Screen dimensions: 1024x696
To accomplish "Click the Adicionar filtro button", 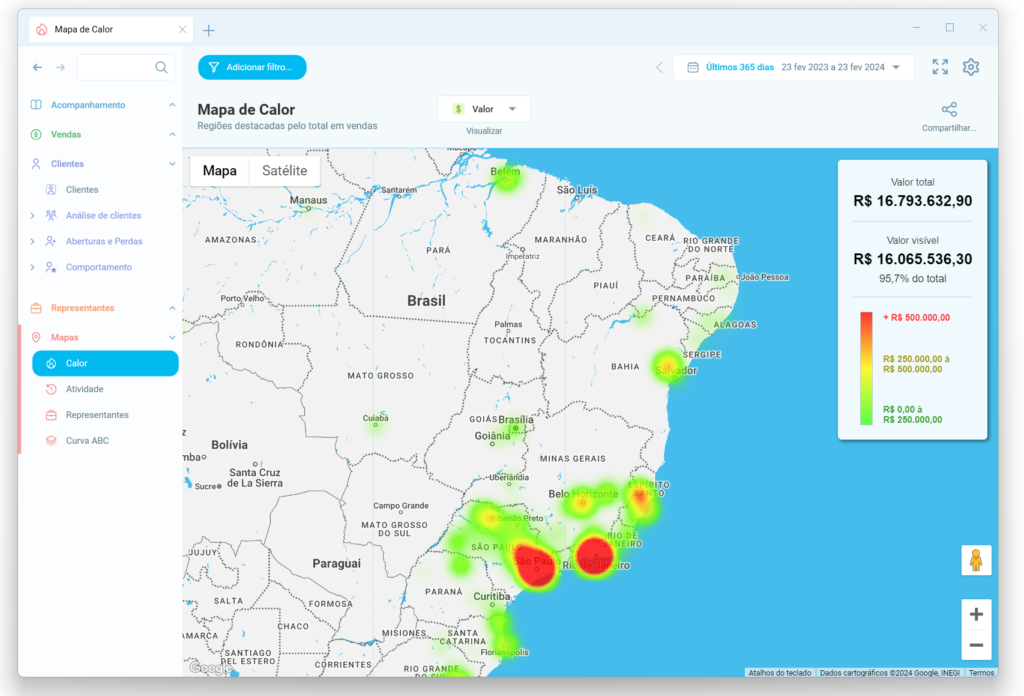I will tap(252, 67).
